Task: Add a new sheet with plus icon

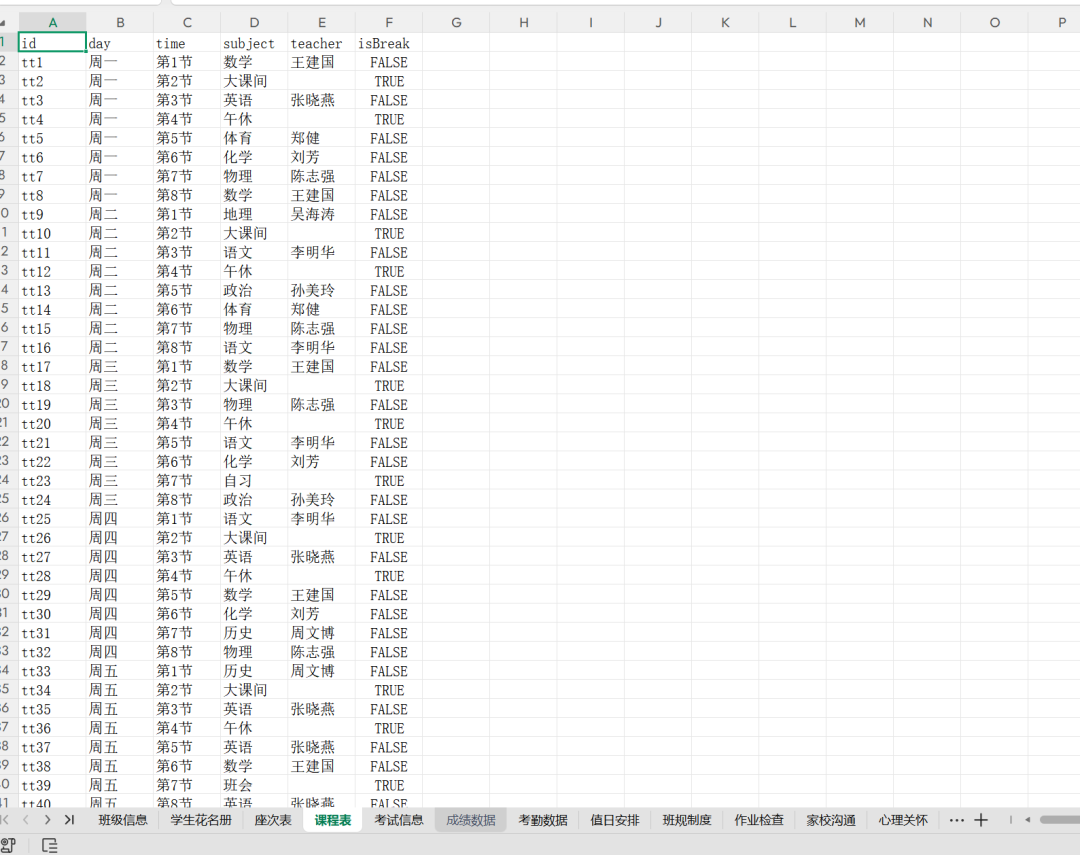Action: click(x=981, y=820)
